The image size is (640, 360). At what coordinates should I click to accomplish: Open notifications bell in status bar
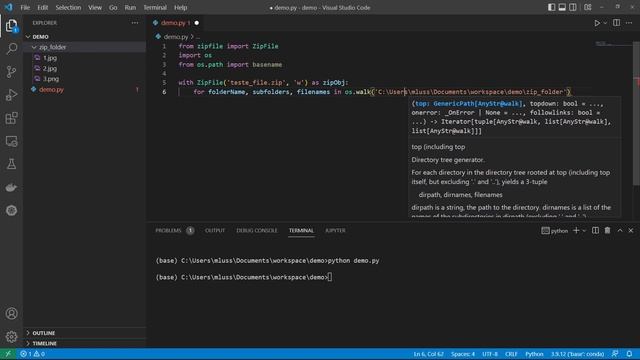pyautogui.click(x=629, y=354)
